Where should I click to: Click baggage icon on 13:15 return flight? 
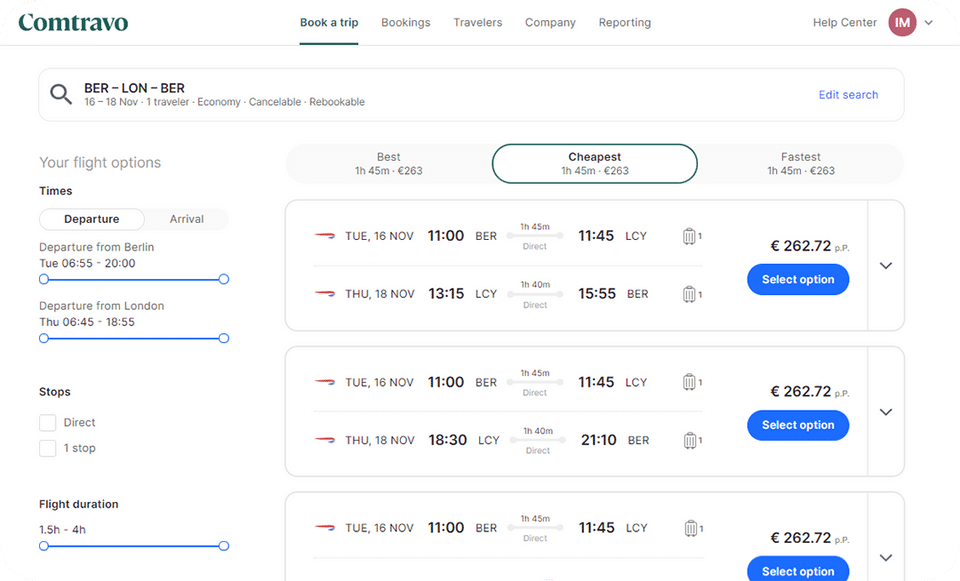coord(689,294)
